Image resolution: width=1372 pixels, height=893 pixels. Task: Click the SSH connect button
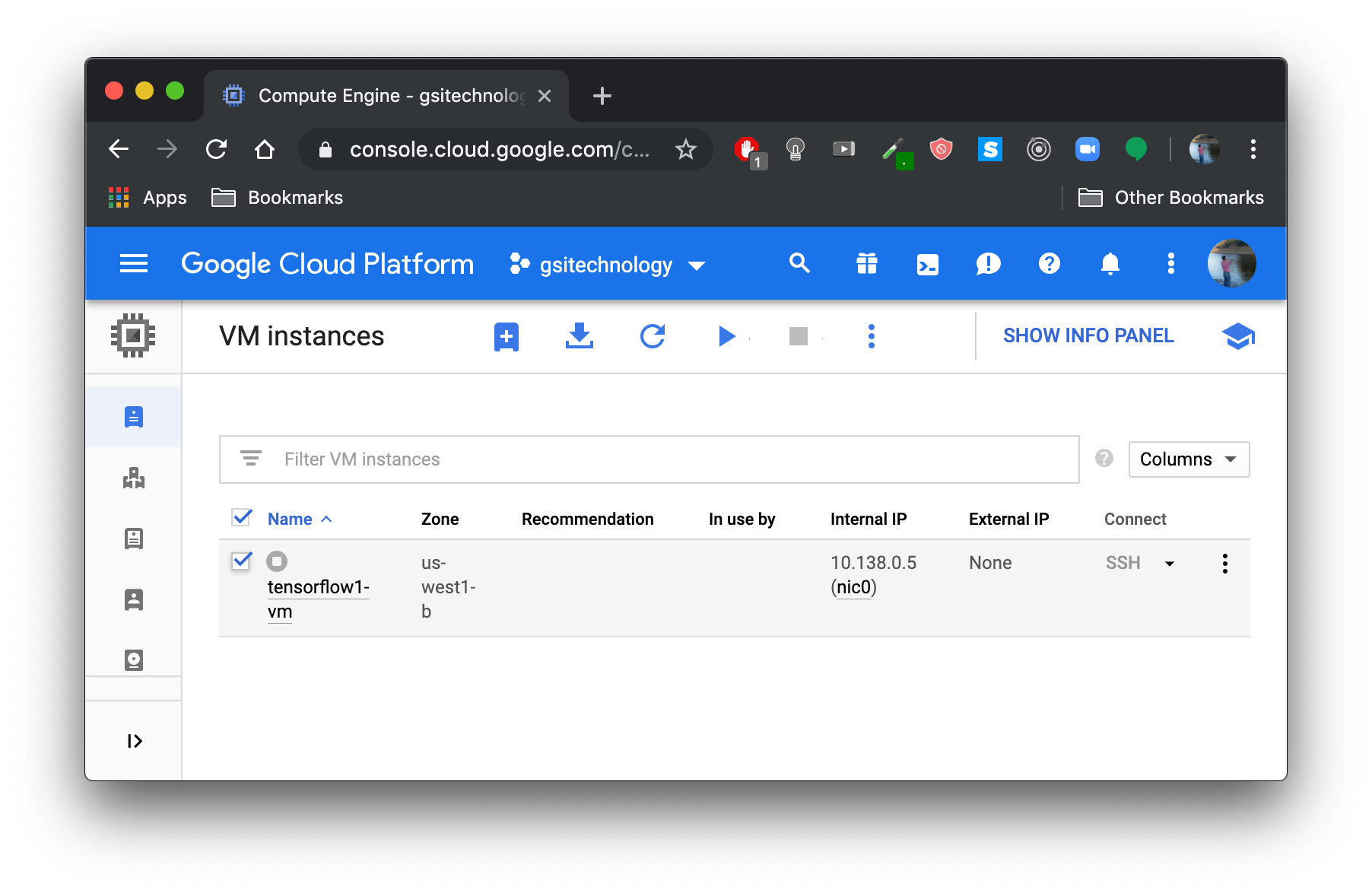[1123, 563]
